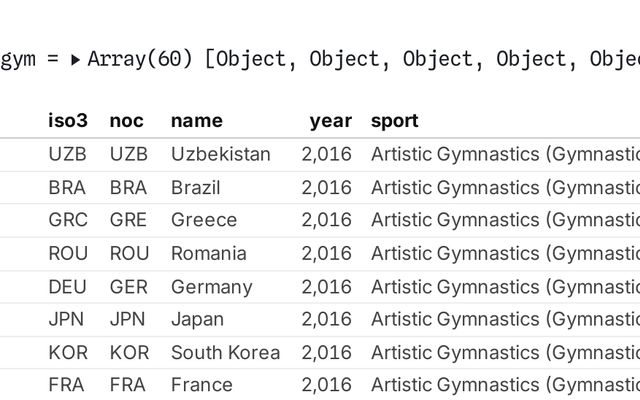Click the France name cell
The width and height of the screenshot is (640, 400).
[x=201, y=385]
